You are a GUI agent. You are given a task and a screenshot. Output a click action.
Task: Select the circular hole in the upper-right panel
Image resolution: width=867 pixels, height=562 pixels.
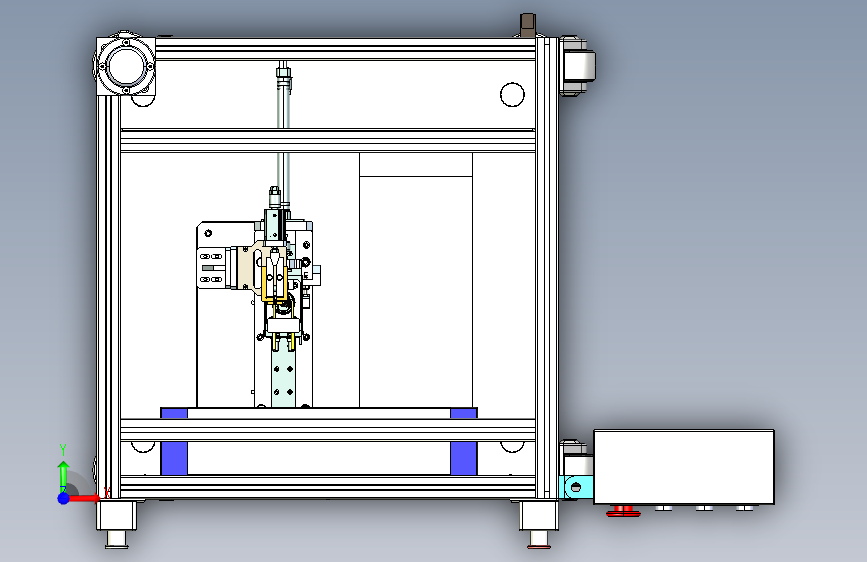coord(512,95)
